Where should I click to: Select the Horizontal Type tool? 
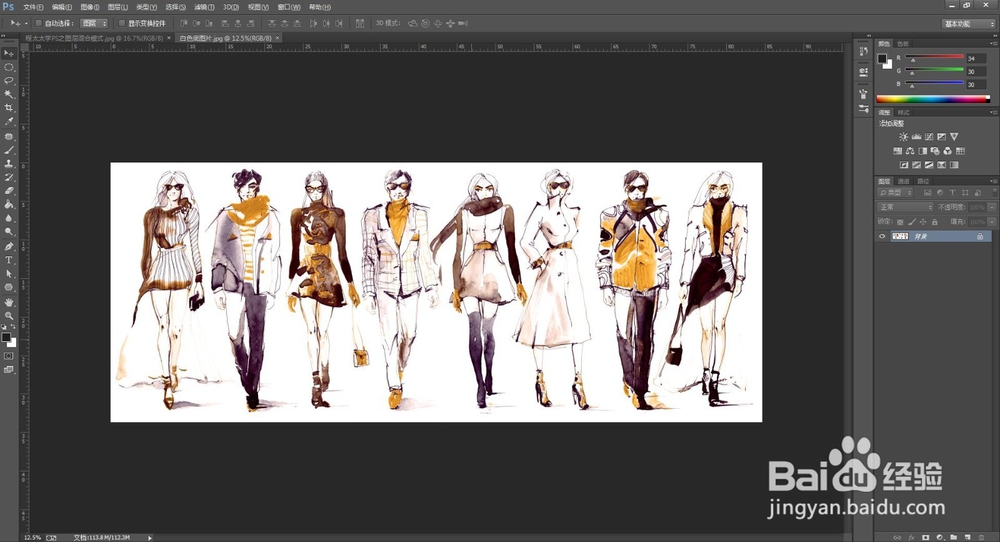point(9,259)
